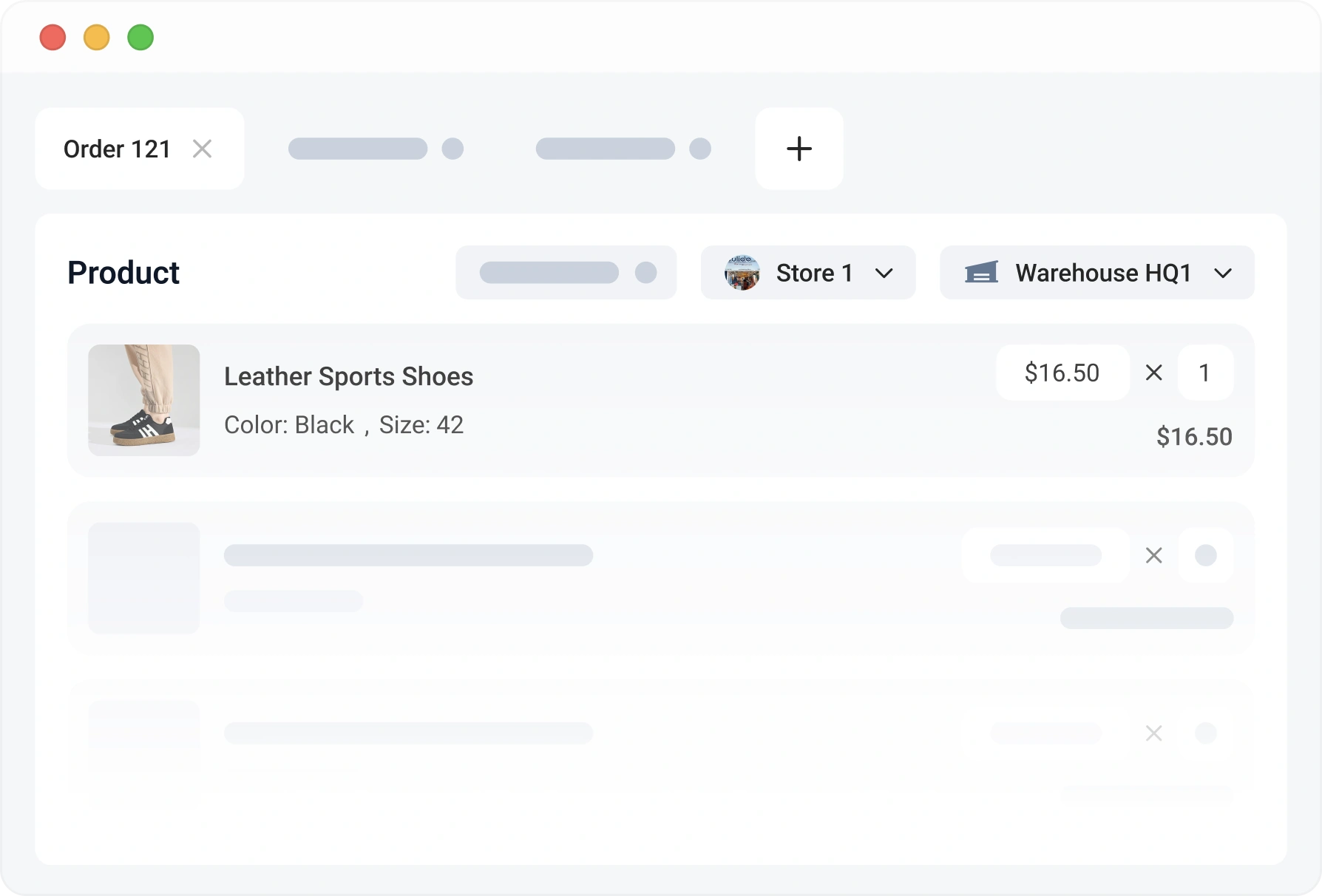Select the second placeholder order tab

[375, 149]
